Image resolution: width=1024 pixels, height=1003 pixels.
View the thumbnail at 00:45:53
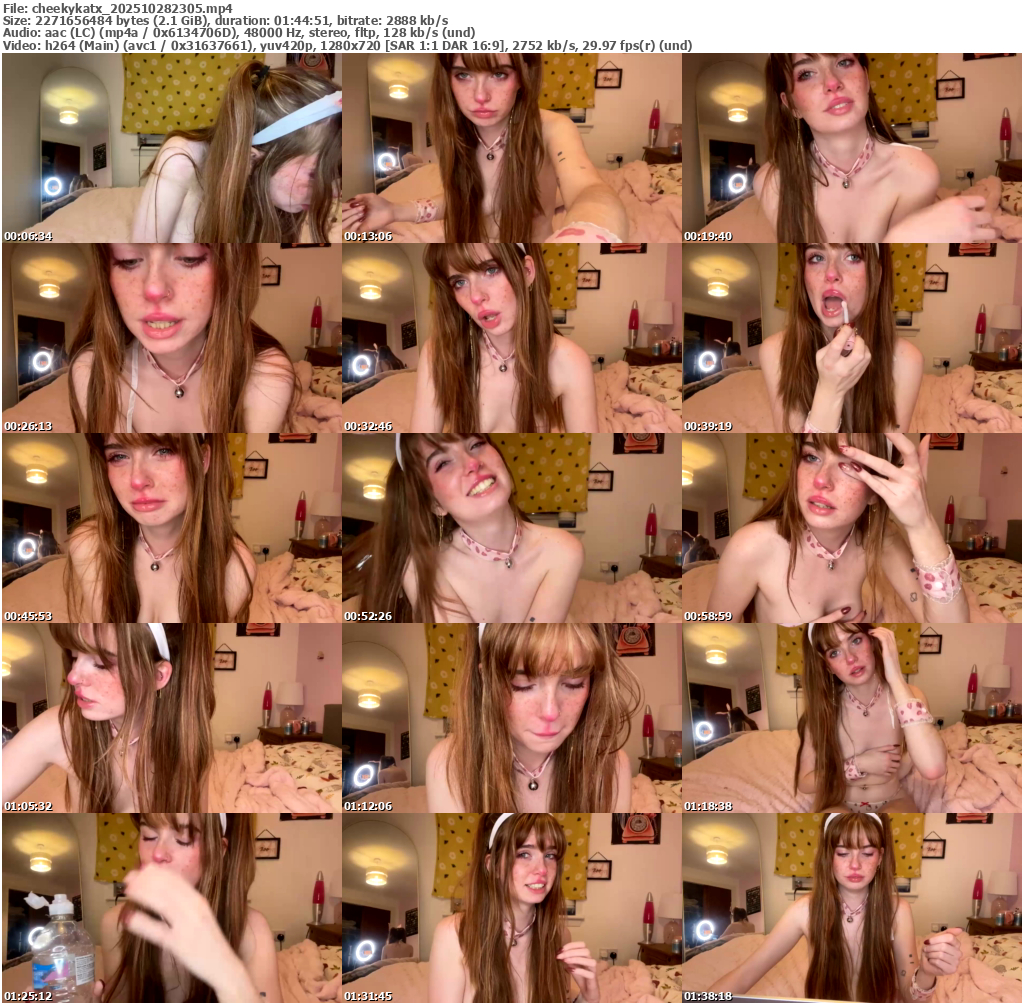(x=172, y=528)
